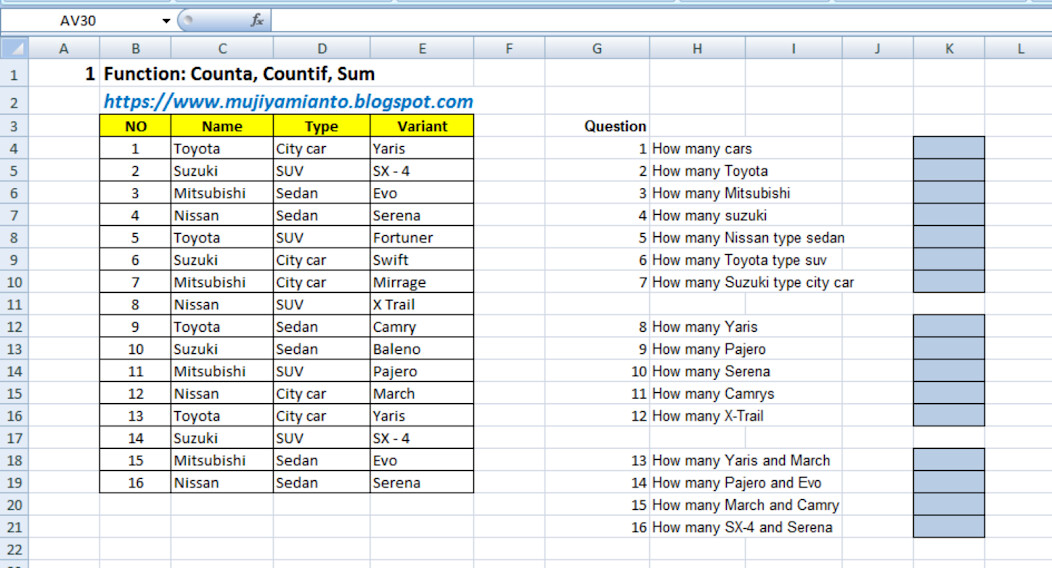Select the answer cell for 'How many suzuki'

click(x=949, y=215)
